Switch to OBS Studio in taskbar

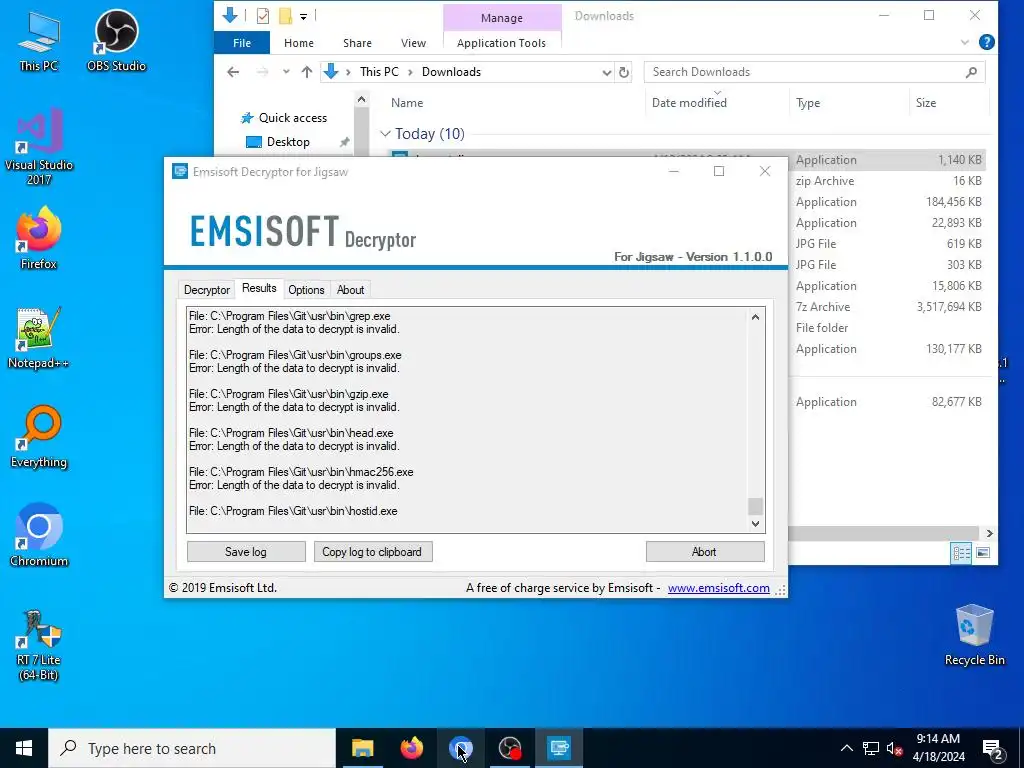point(509,748)
